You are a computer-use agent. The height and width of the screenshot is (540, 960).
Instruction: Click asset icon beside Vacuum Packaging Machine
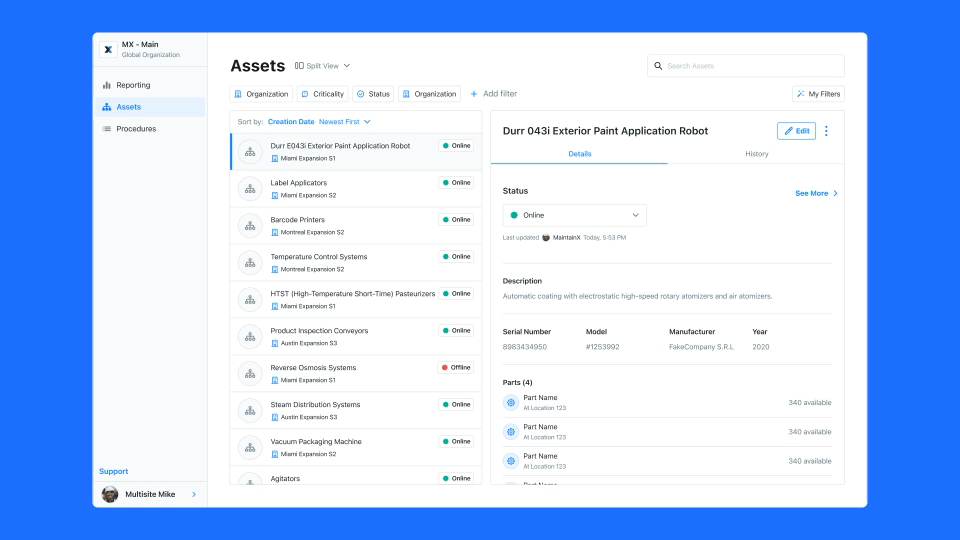point(250,448)
